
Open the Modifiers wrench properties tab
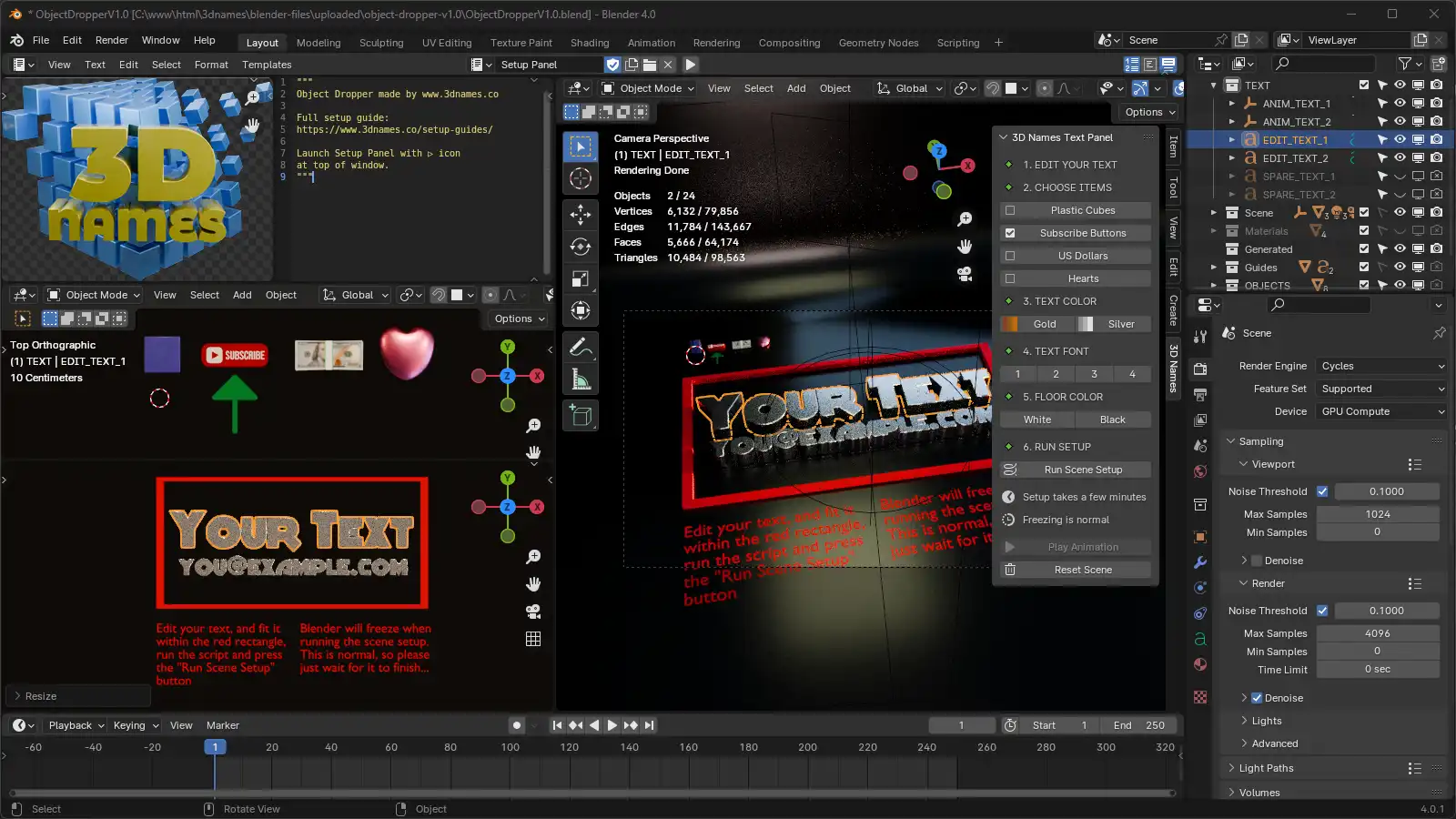1200,562
